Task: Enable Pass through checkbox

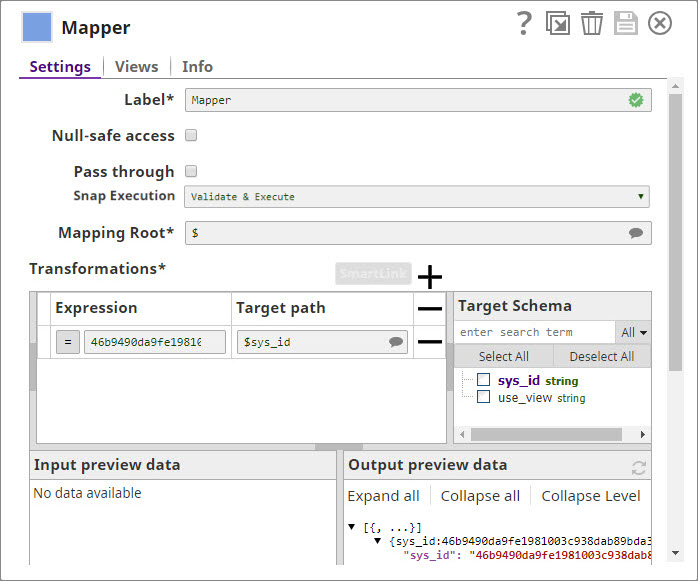Action: (191, 171)
